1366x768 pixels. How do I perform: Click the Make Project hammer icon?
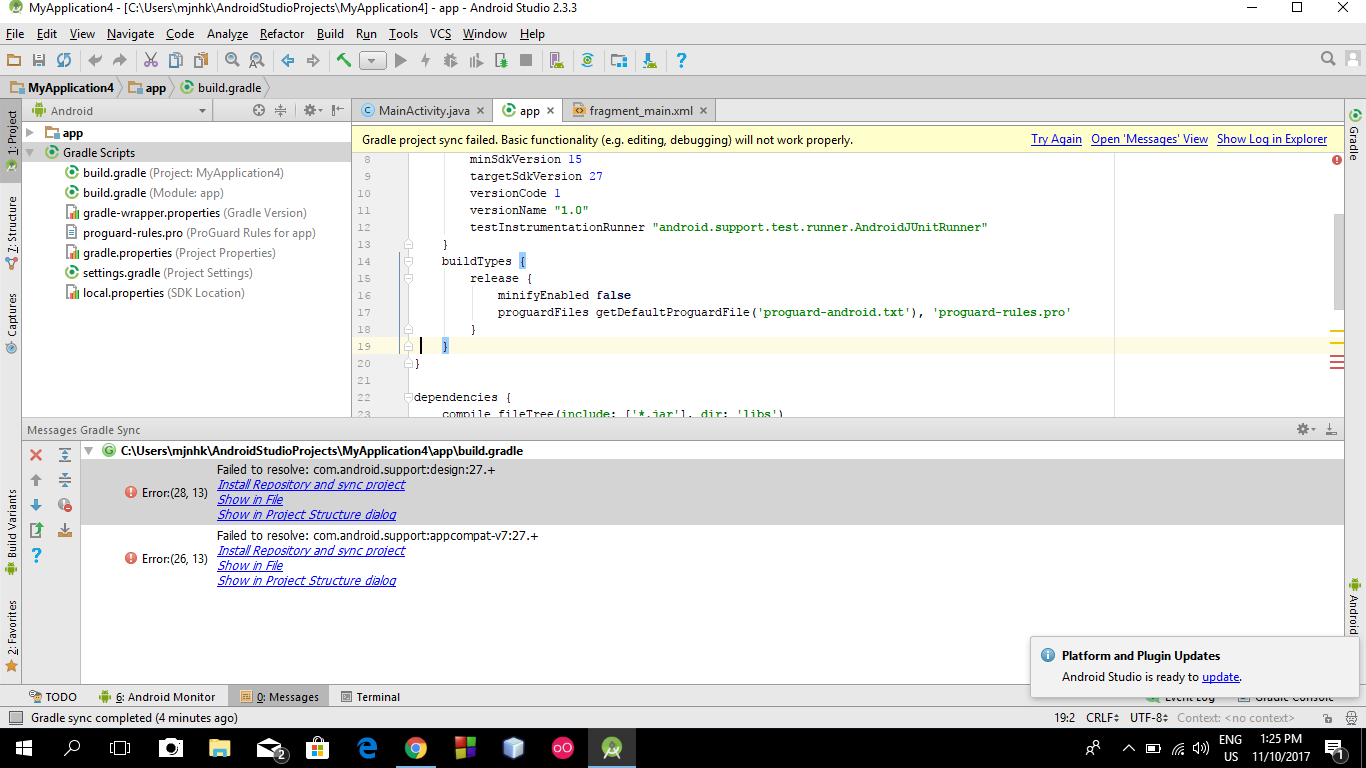[344, 61]
